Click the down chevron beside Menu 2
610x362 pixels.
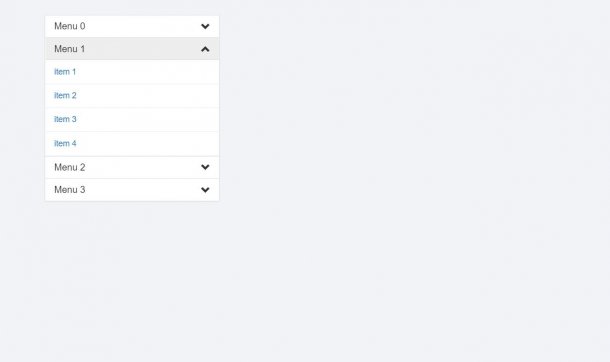coord(205,167)
